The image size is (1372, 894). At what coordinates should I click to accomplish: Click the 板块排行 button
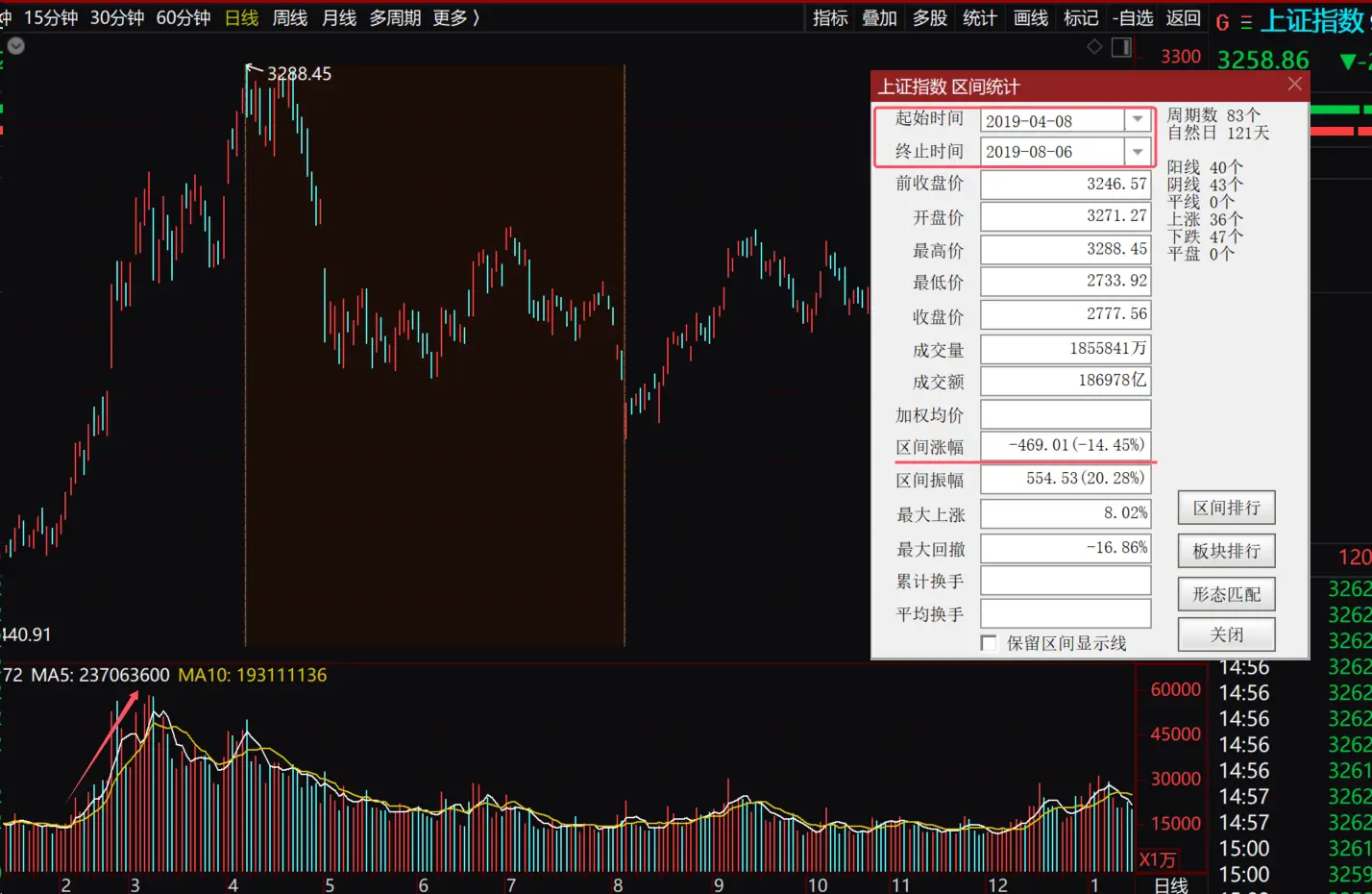click(x=1226, y=551)
